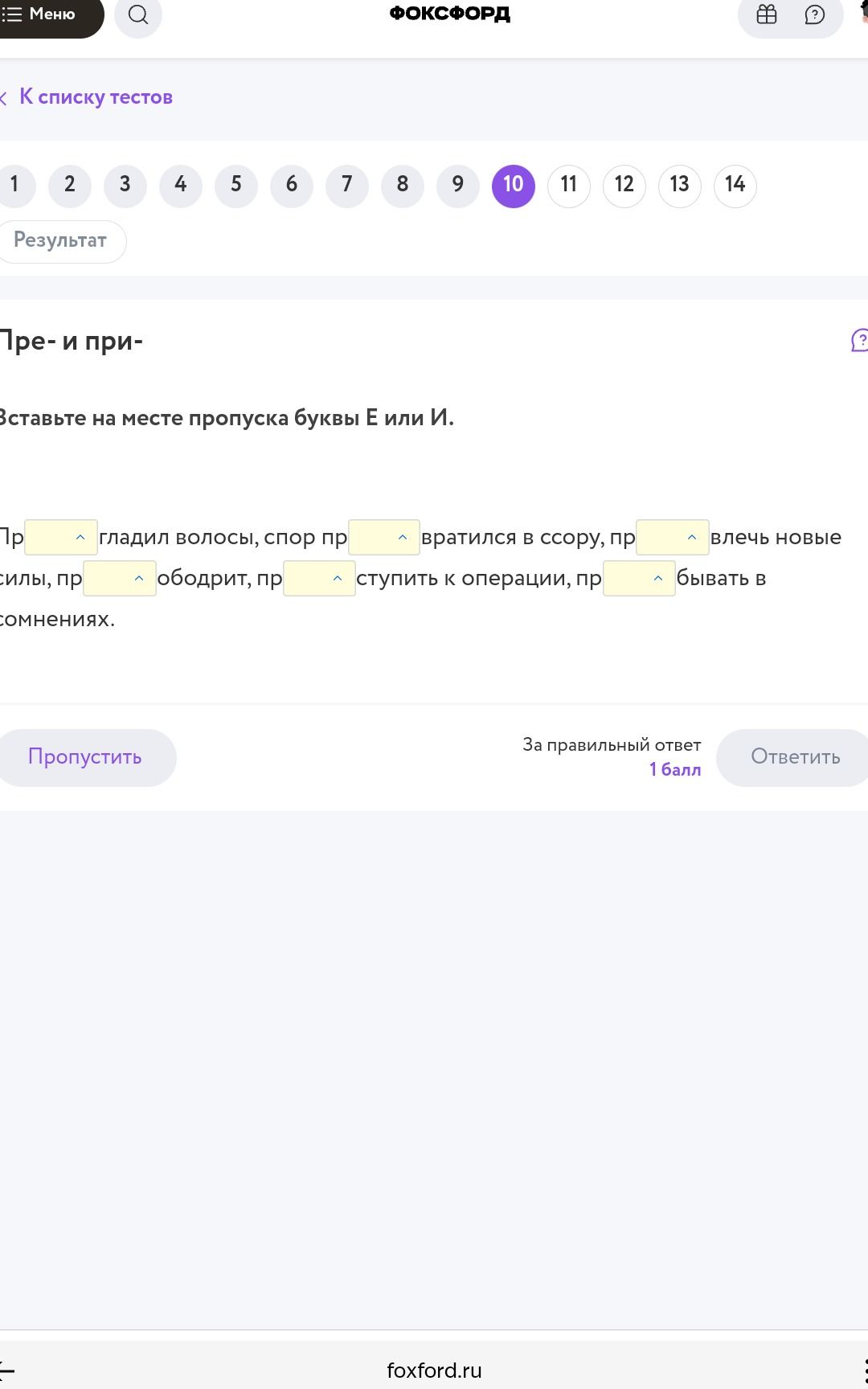Image resolution: width=868 pixels, height=1389 pixels.
Task: Open dropdown before 'влечь новые'
Action: [673, 537]
